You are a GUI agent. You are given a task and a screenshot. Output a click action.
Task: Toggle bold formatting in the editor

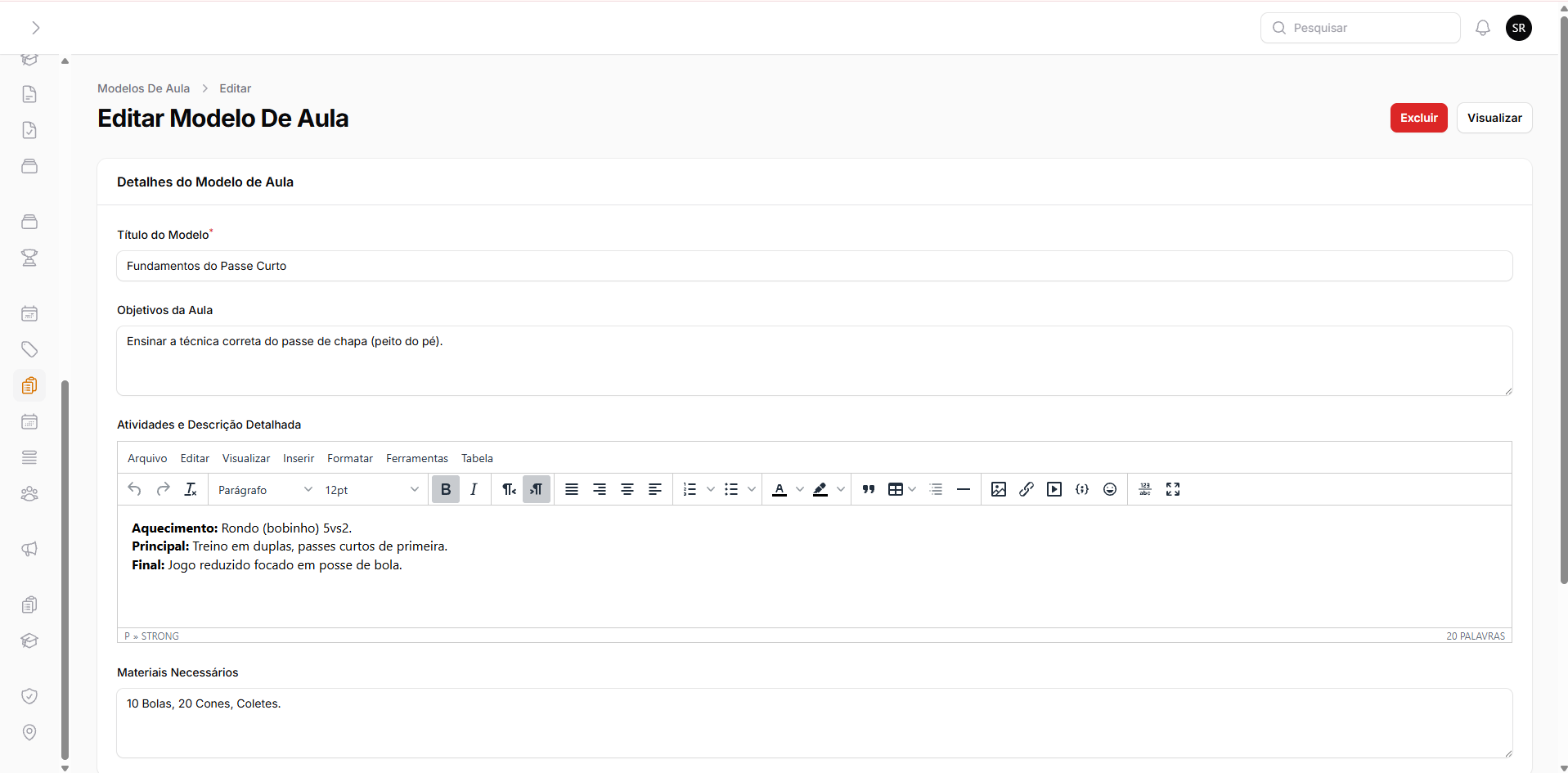[x=445, y=489]
